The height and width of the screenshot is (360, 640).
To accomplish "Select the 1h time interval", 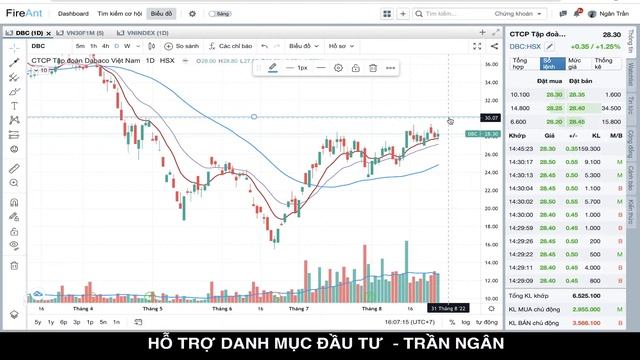I will click(93, 46).
